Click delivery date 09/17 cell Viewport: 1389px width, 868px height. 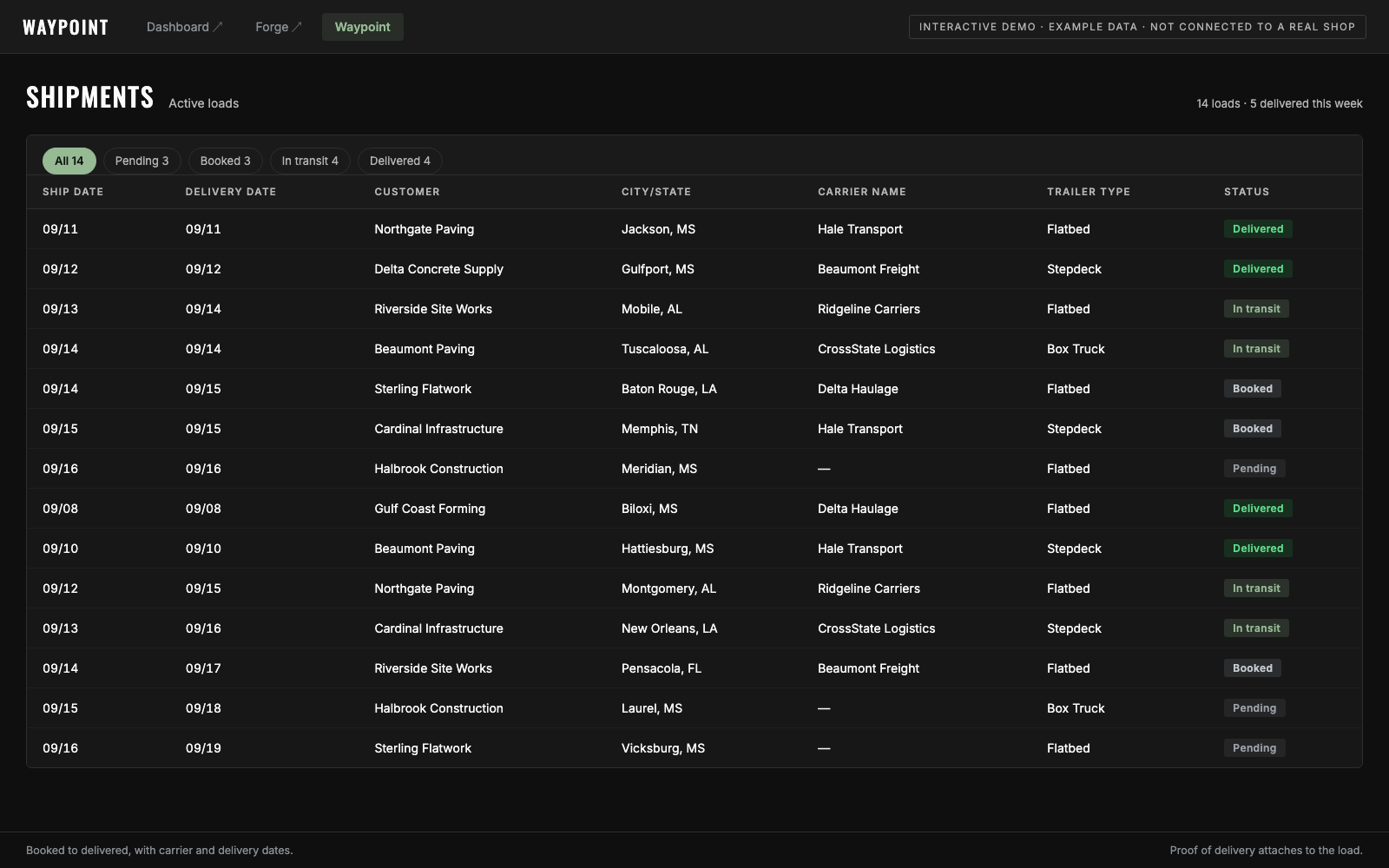[203, 668]
